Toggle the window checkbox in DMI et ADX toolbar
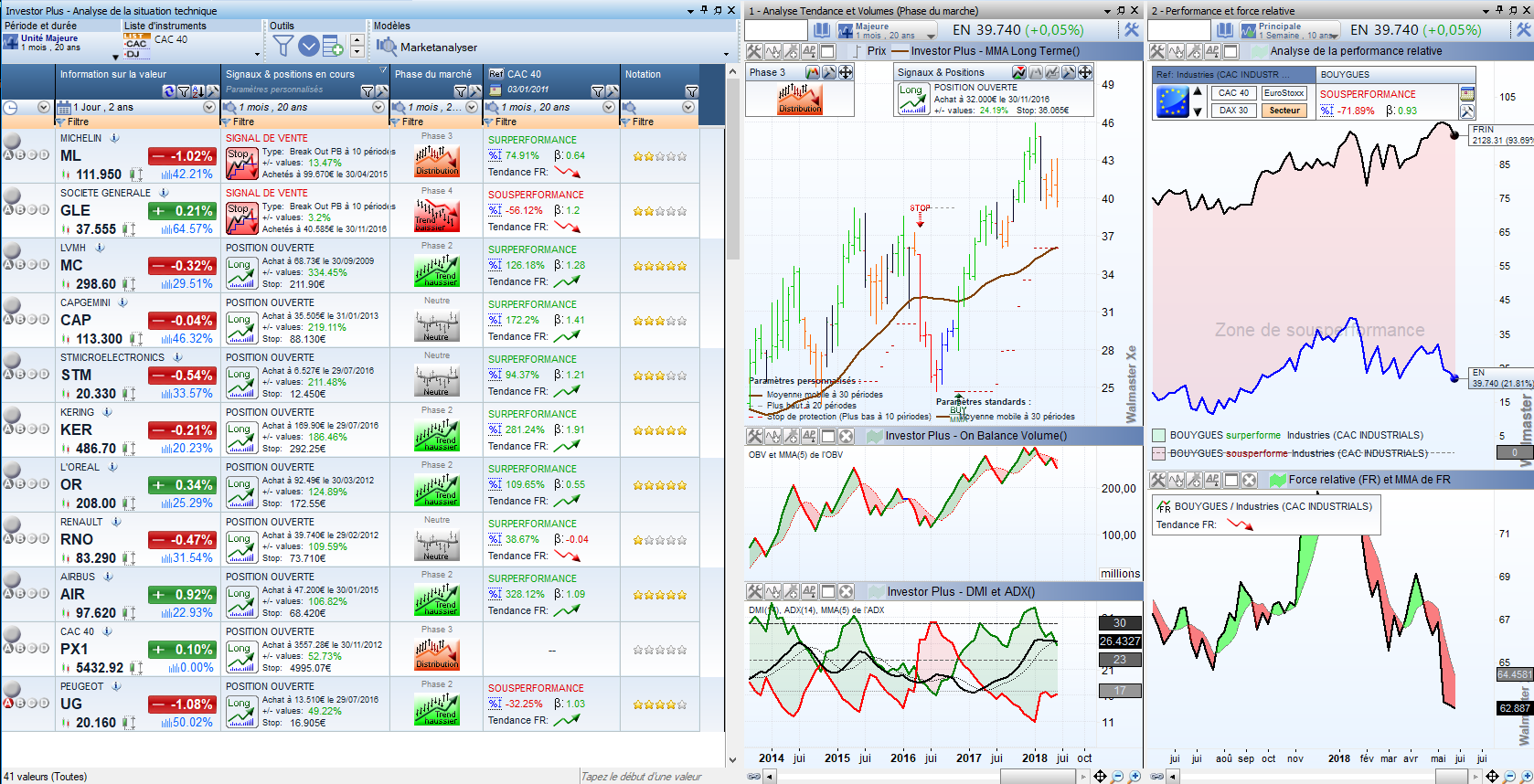Viewport: 1534px width, 784px height. 828,592
